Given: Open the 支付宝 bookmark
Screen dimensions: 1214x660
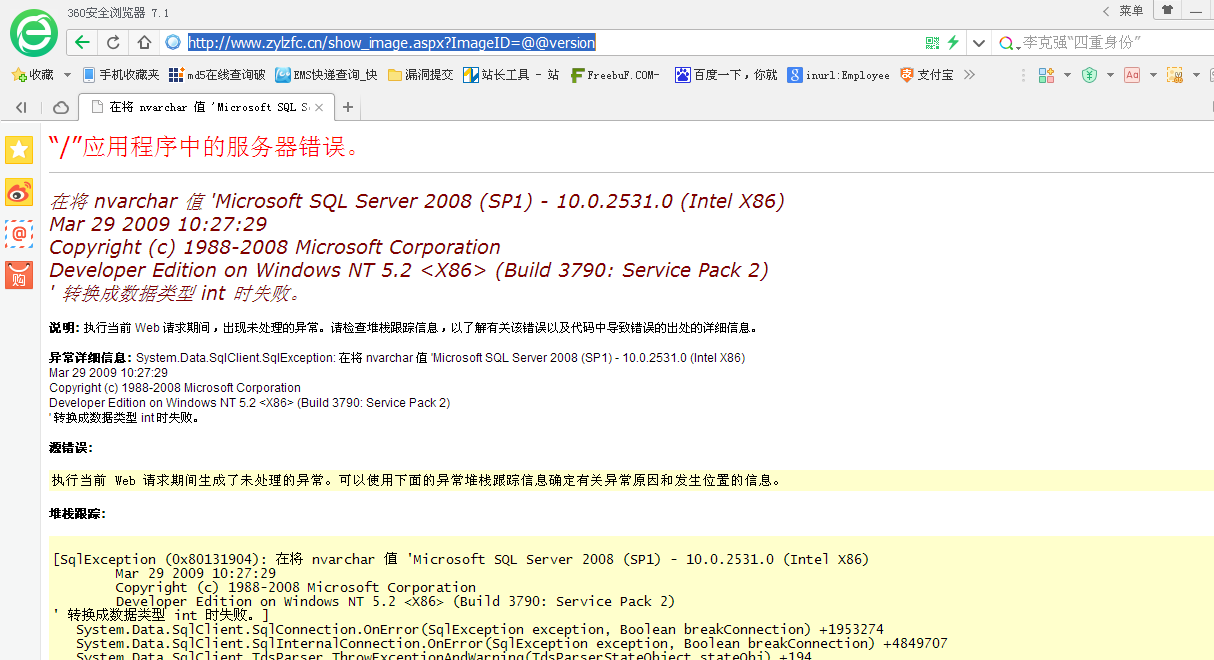Looking at the screenshot, I should pos(926,75).
